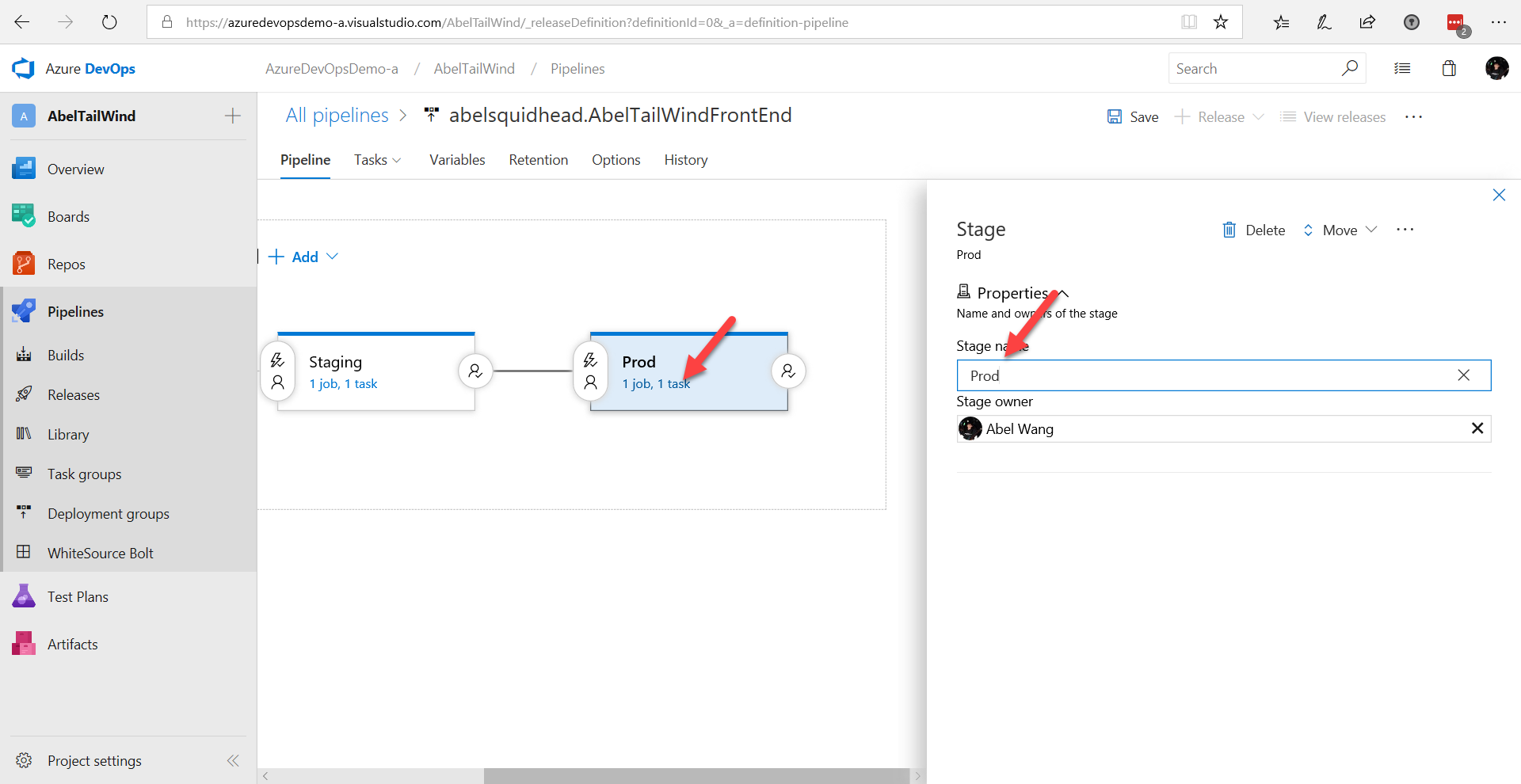1521x784 pixels.
Task: Open the AzureDevOpsDemo-a breadcrumb
Action: pos(331,69)
